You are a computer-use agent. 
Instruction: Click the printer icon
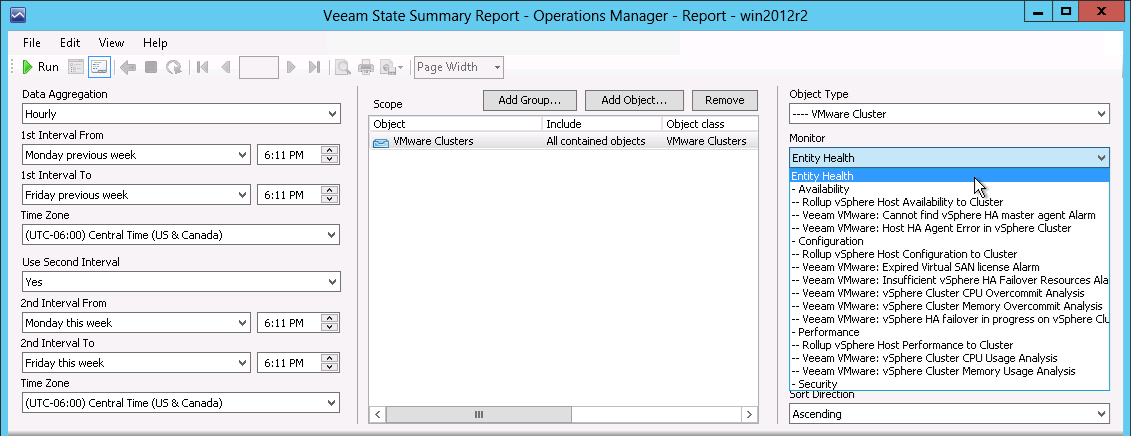366,67
